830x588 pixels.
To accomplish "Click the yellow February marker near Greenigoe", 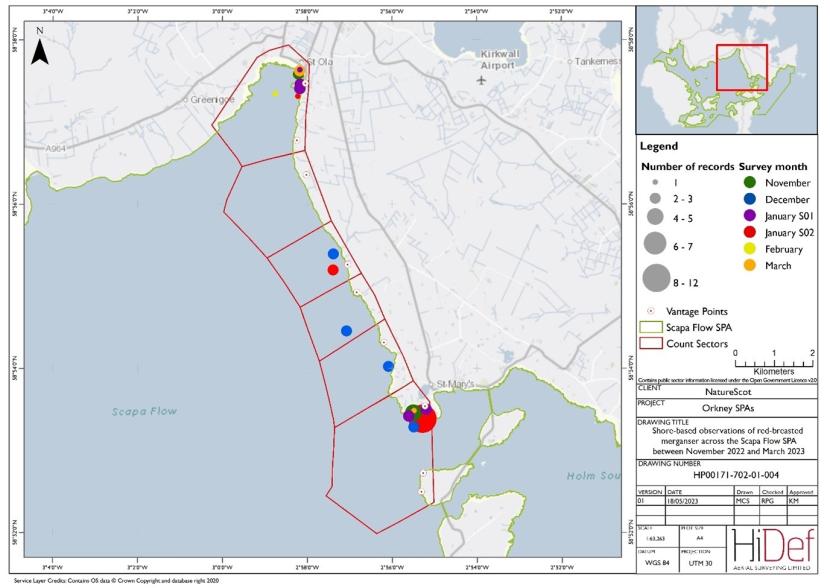I will click(x=275, y=94).
